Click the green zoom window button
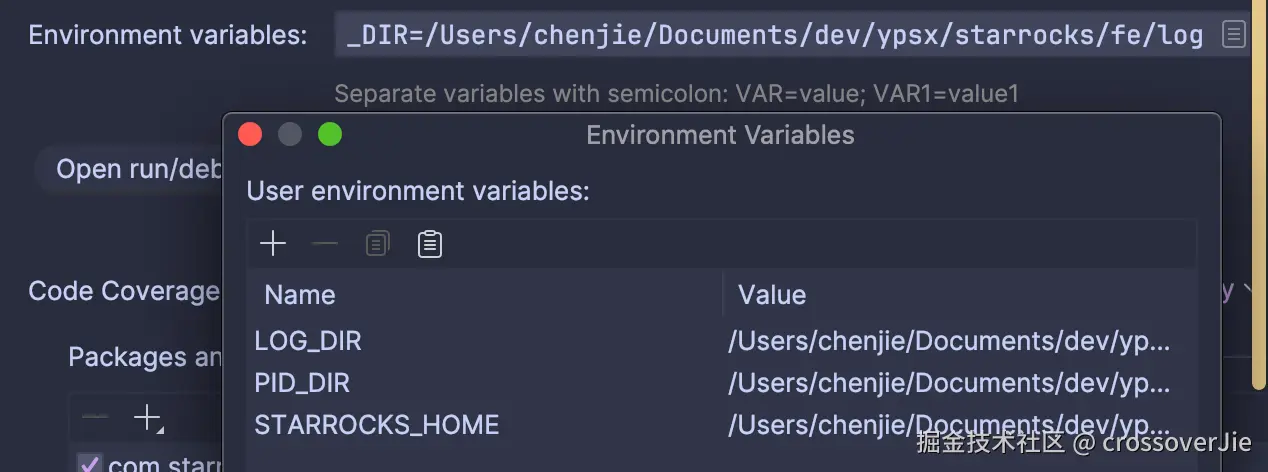This screenshot has width=1268, height=472. pos(330,135)
